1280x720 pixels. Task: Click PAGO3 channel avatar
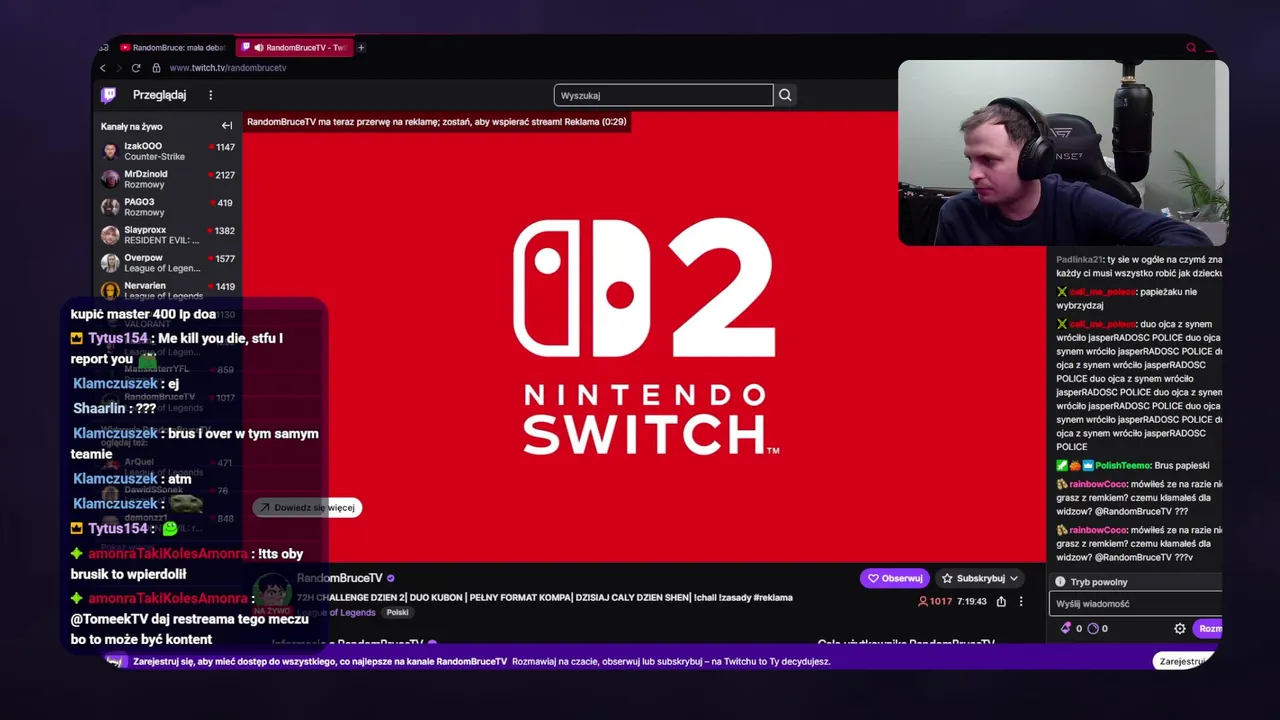click(110, 207)
